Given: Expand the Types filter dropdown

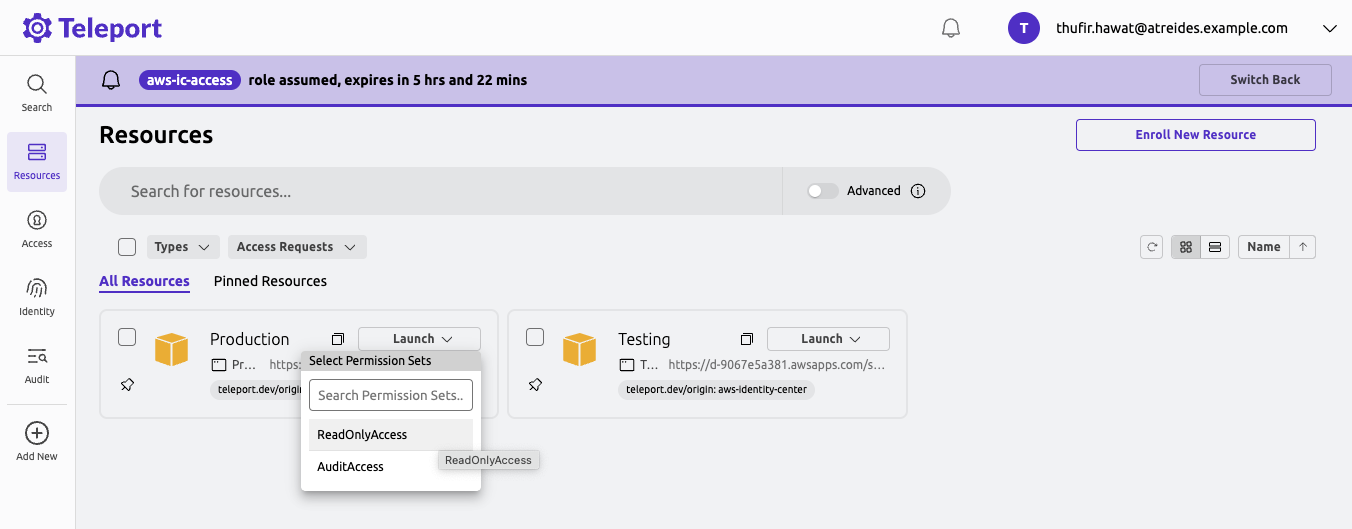Looking at the screenshot, I should point(183,247).
